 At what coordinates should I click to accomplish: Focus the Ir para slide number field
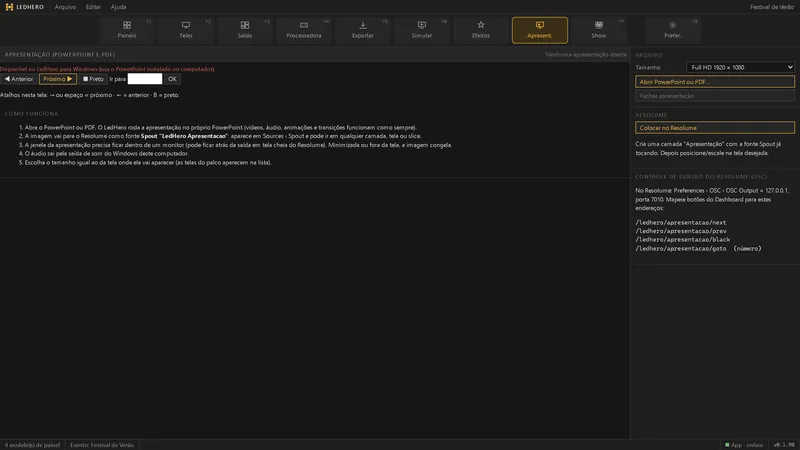(145, 79)
